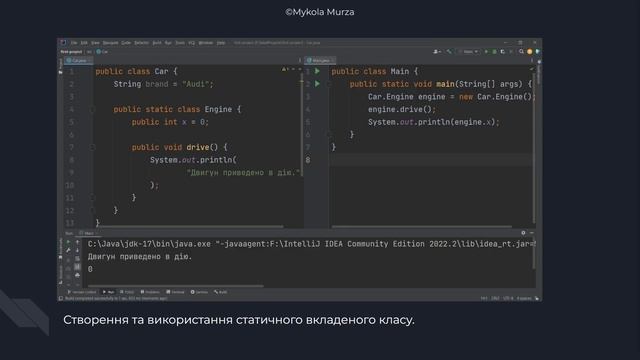This screenshot has width=640, height=360.
Task: Hide the Run tool window with minimize icon
Action: click(x=532, y=233)
